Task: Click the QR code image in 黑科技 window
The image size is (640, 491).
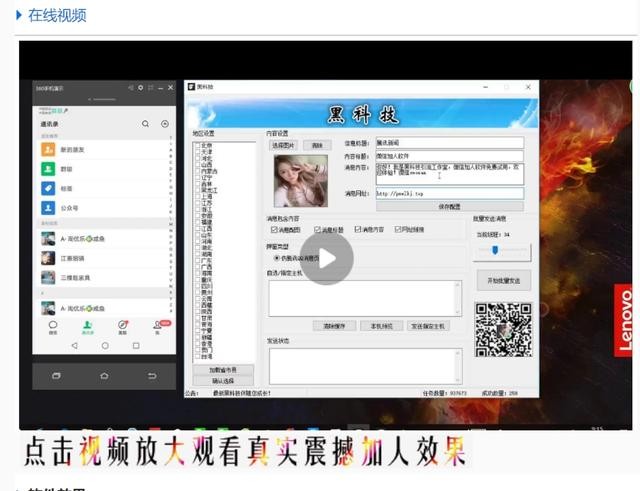Action: tap(502, 329)
